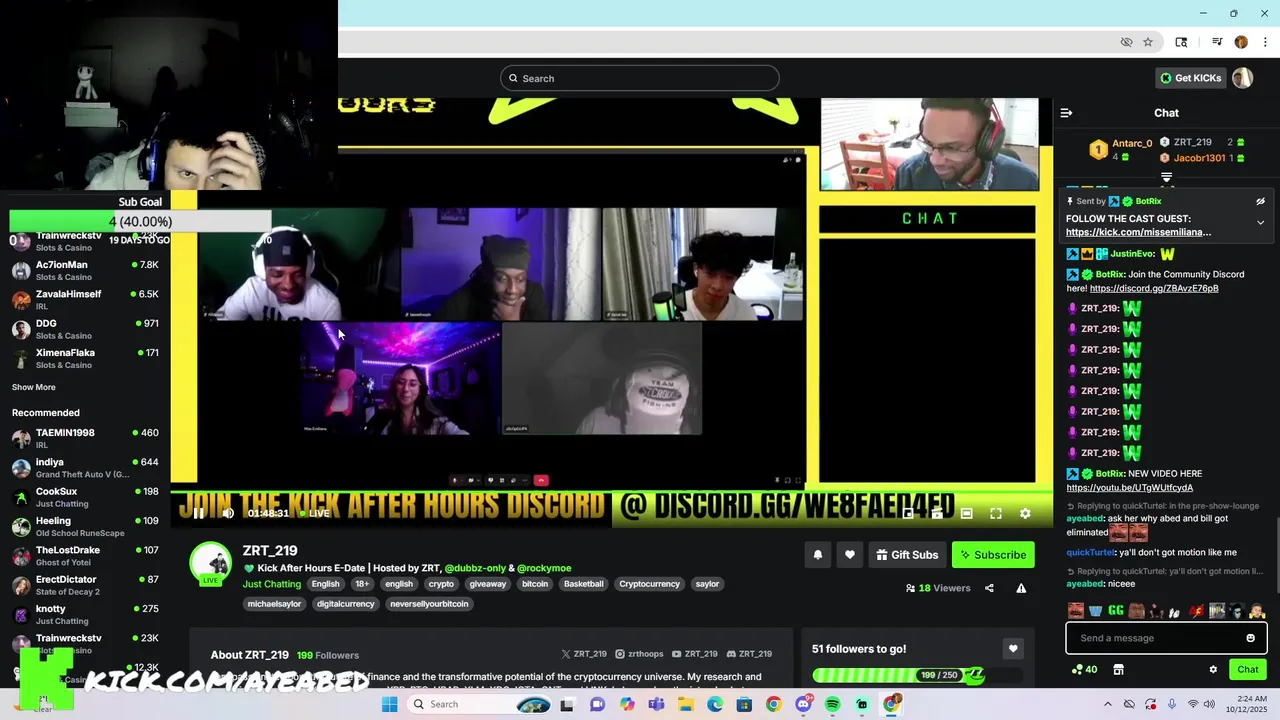Image resolution: width=1280 pixels, height=720 pixels.
Task: Open DDG channel in sidebar
Action: coord(85,329)
